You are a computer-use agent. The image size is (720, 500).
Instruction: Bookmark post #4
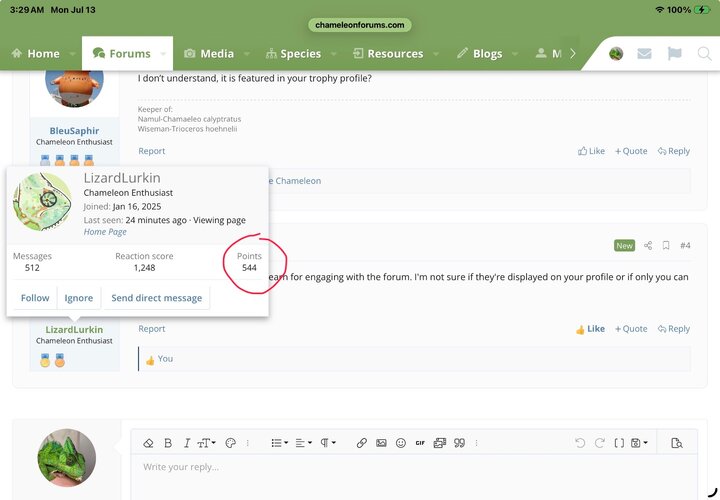click(666, 246)
